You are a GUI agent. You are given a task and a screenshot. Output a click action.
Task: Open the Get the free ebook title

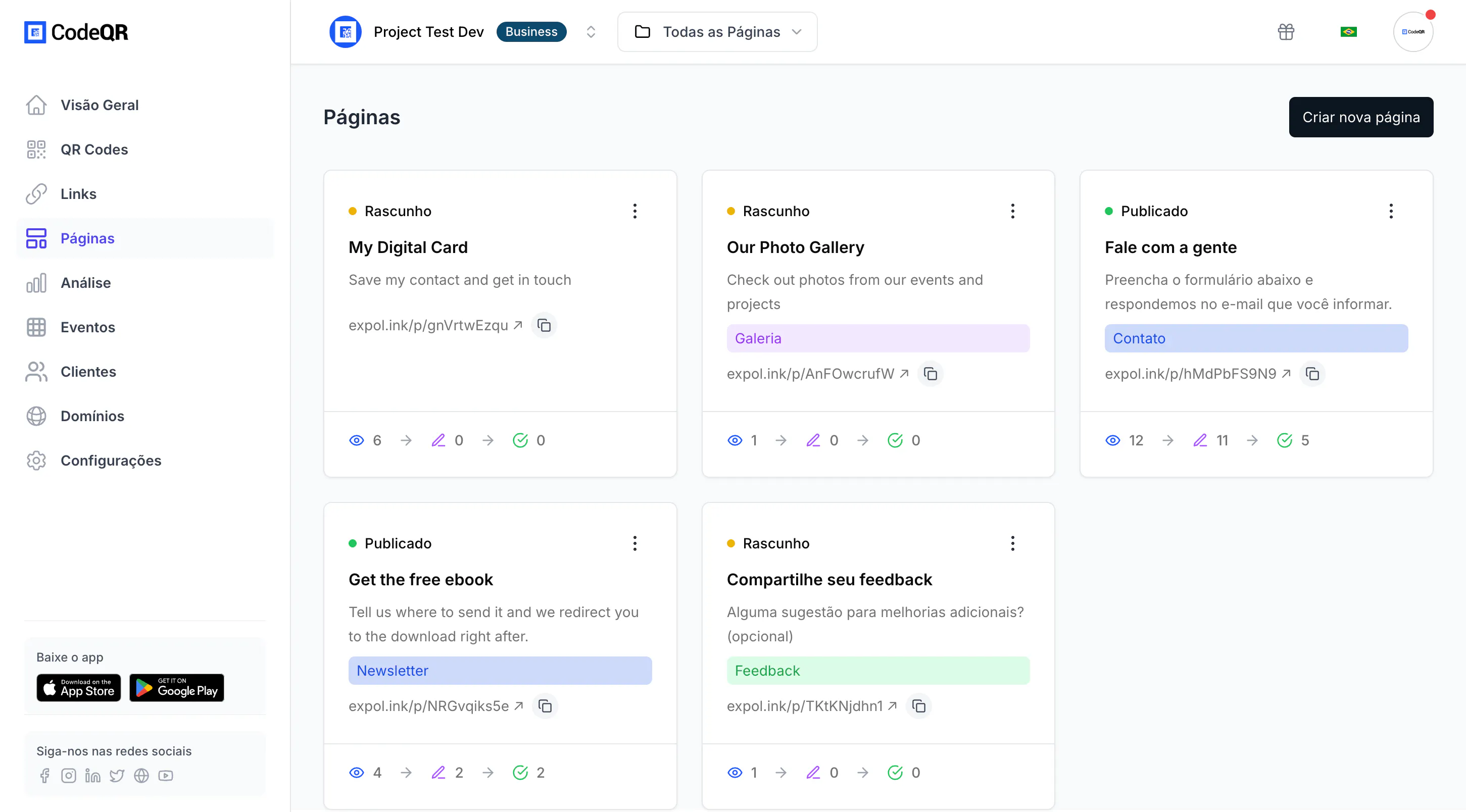tap(421, 579)
